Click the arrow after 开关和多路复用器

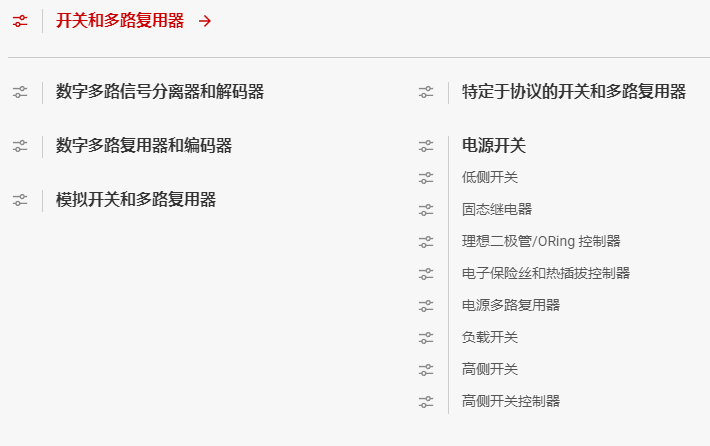pyautogui.click(x=205, y=21)
